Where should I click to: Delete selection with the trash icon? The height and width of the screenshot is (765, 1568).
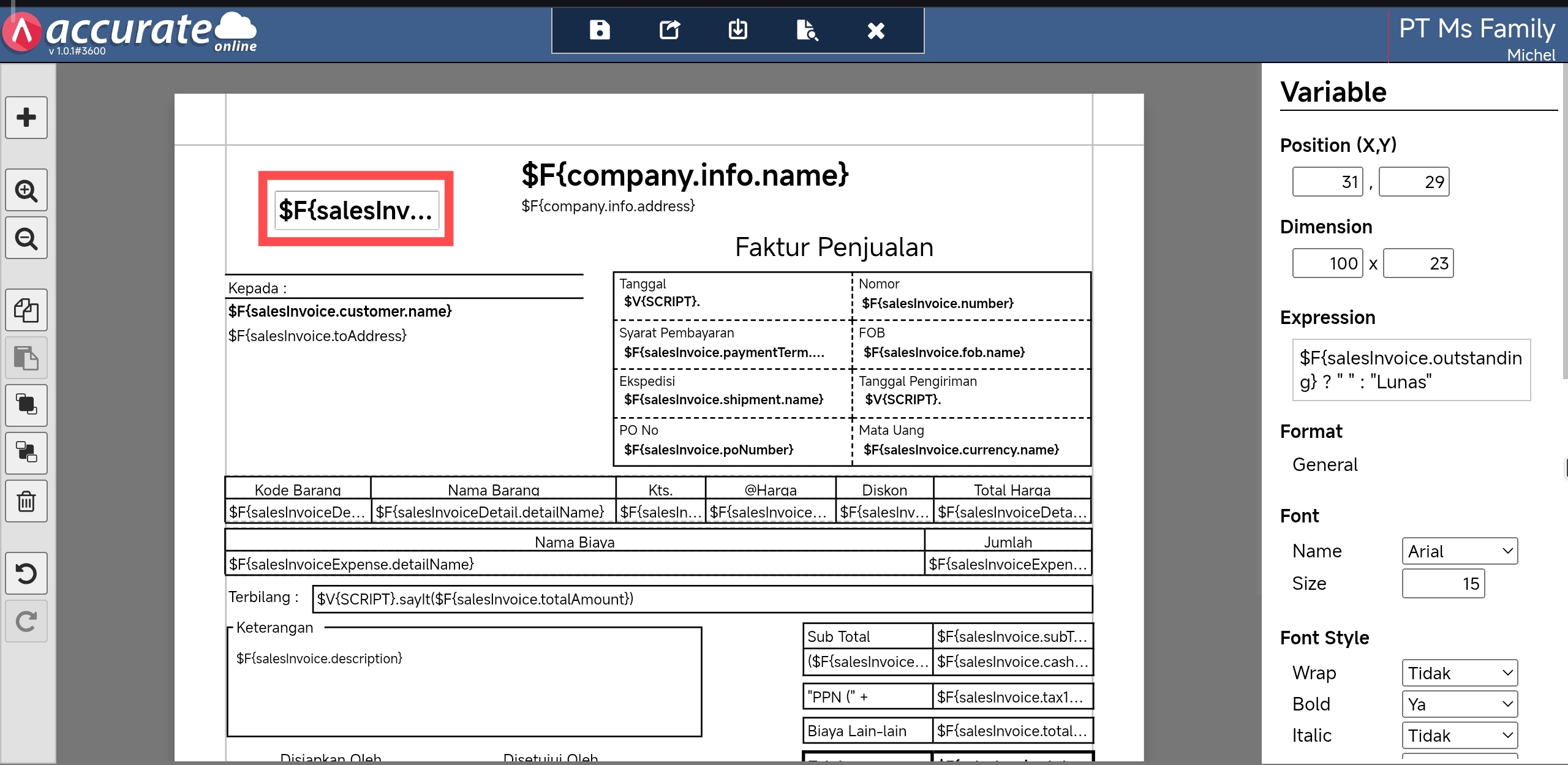(26, 502)
